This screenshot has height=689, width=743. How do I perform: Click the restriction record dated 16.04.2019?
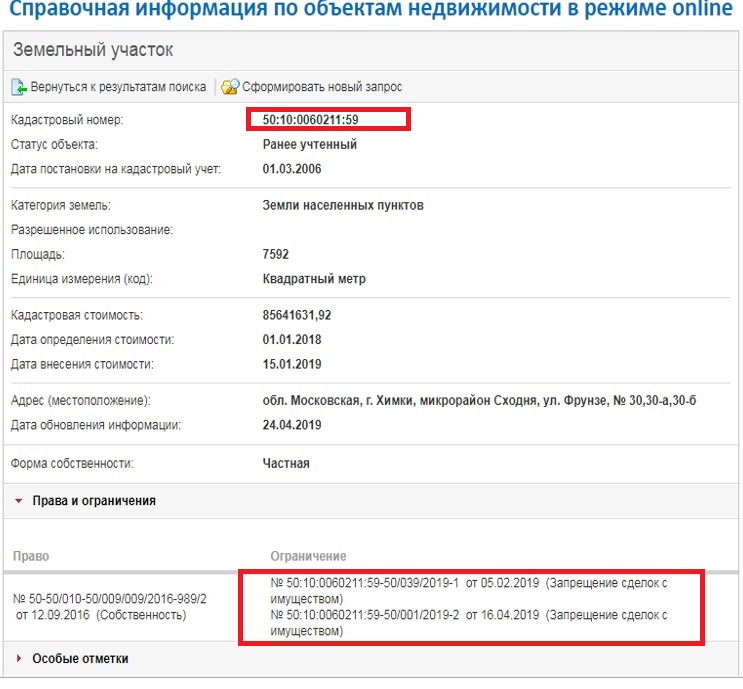(x=468, y=623)
